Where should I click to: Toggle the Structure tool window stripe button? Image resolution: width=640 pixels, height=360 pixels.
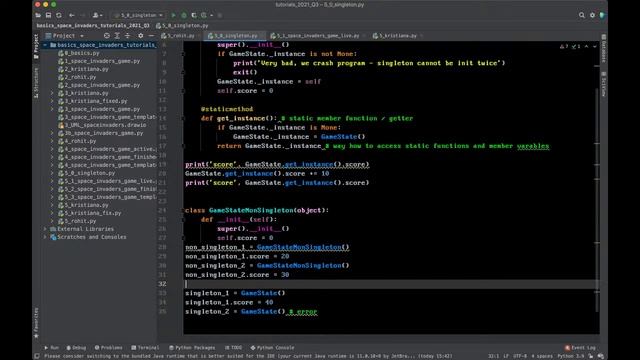pos(36,83)
